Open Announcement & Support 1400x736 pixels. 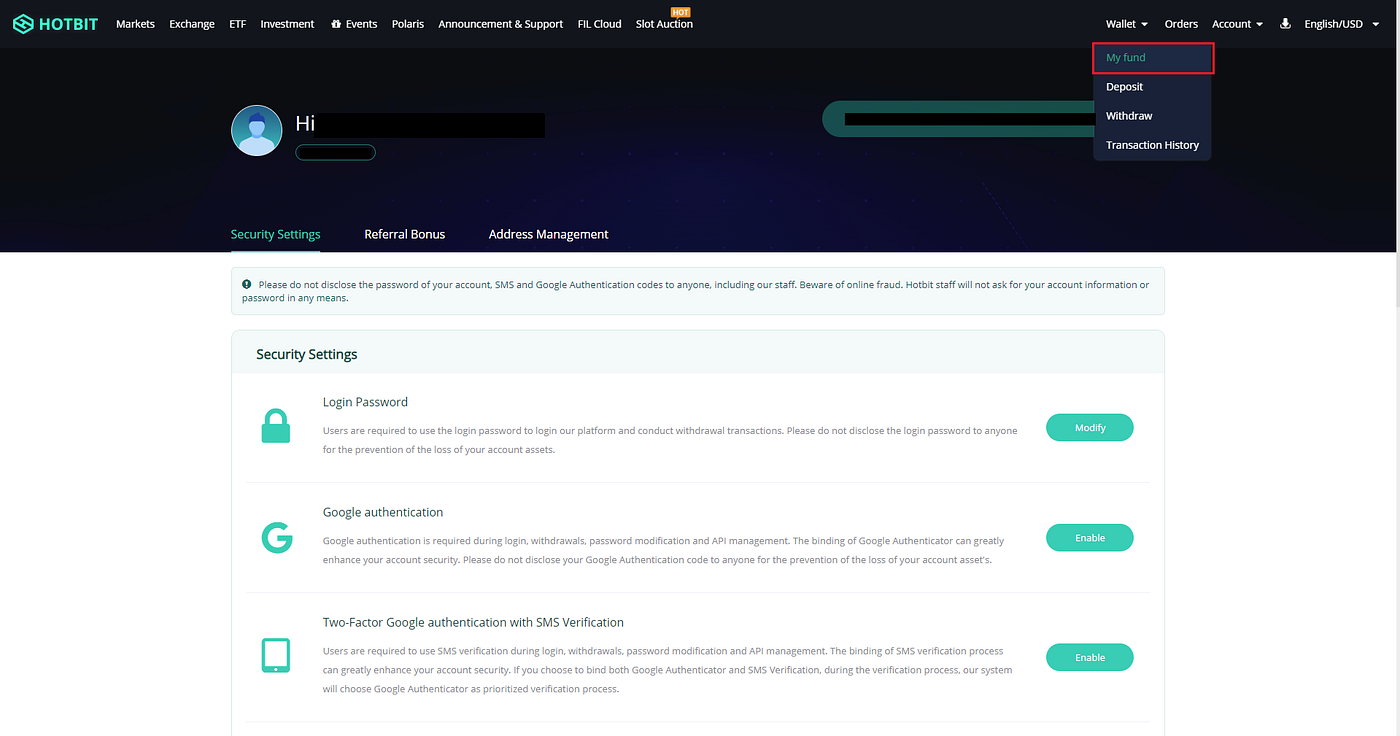pyautogui.click(x=501, y=24)
